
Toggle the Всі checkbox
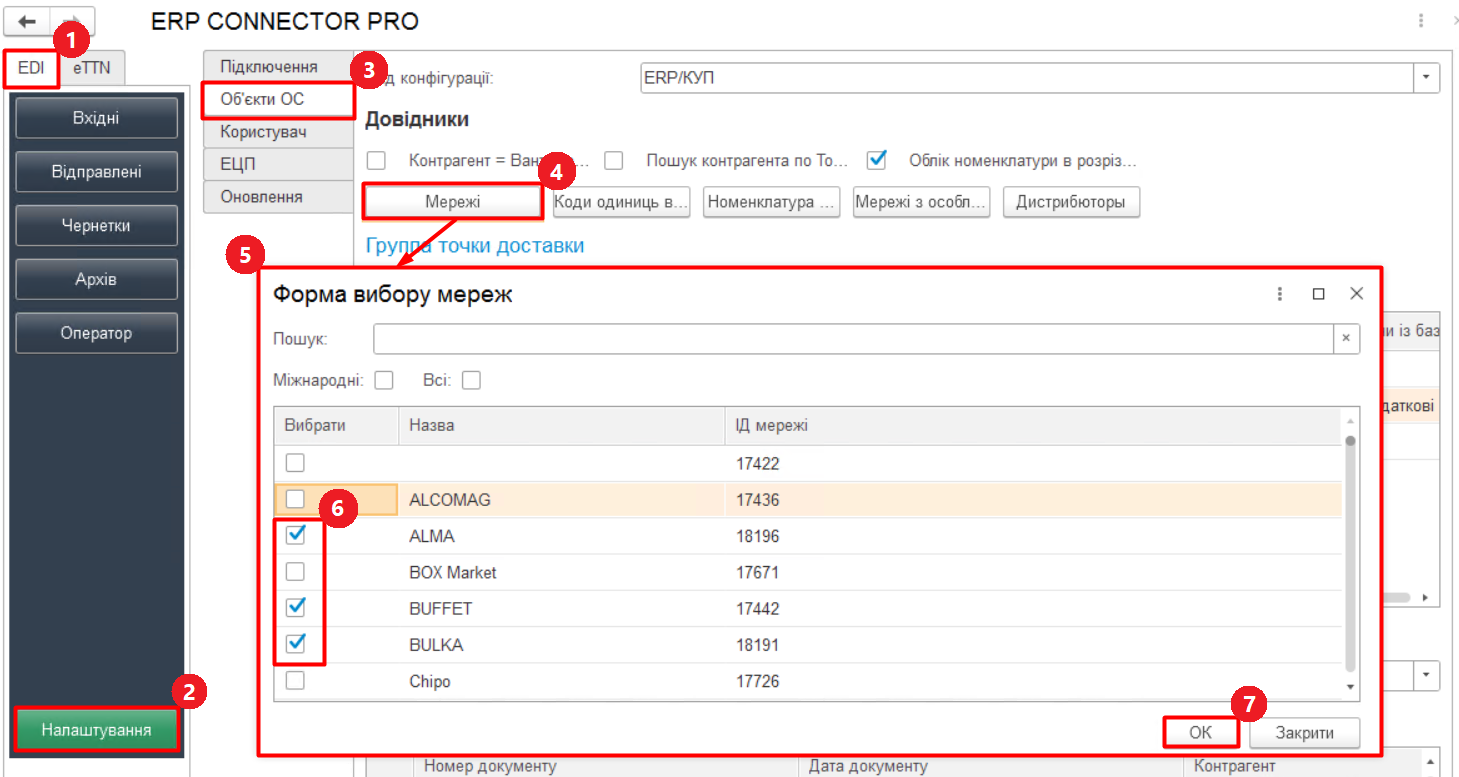[x=471, y=380]
